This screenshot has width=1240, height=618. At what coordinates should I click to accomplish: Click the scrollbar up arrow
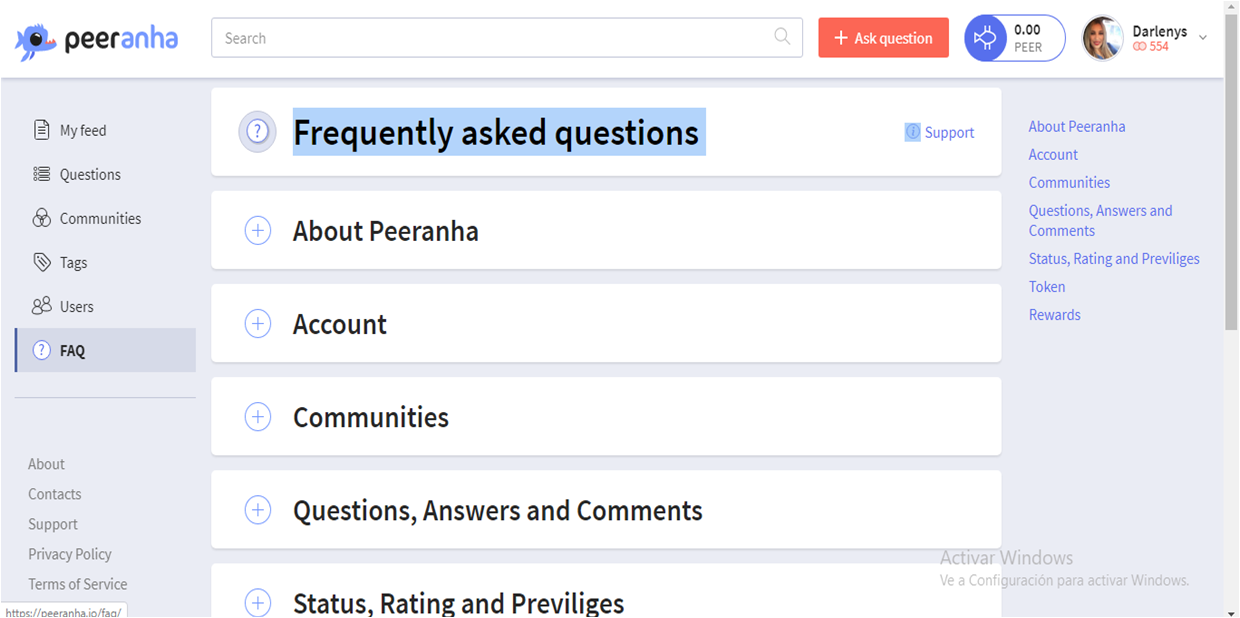point(1231,7)
